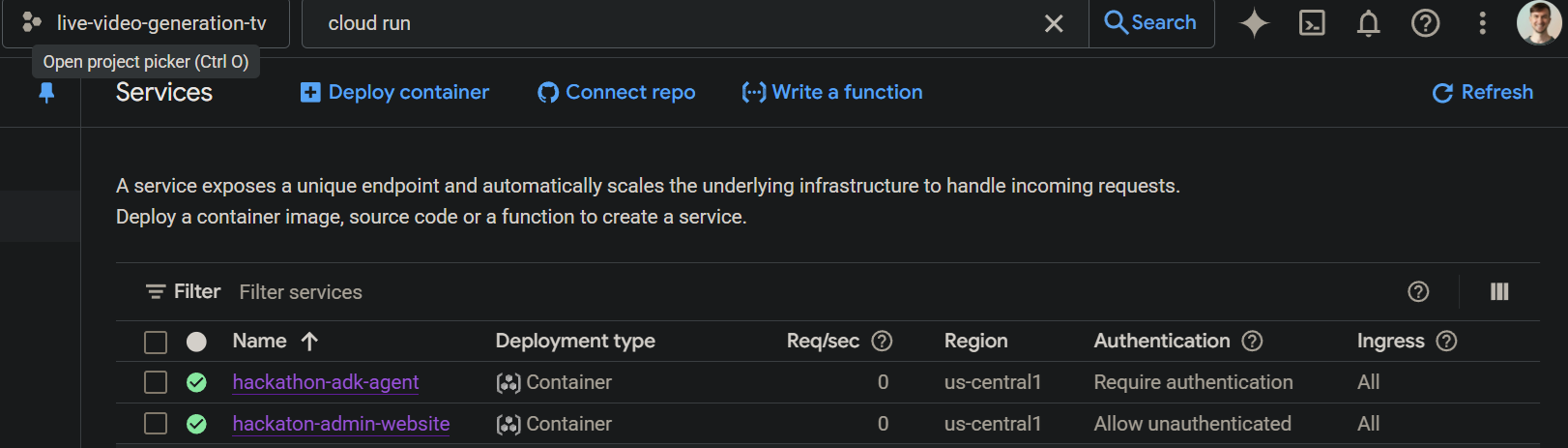The width and height of the screenshot is (1568, 448).
Task: Open the top bar help menu
Action: [1425, 23]
